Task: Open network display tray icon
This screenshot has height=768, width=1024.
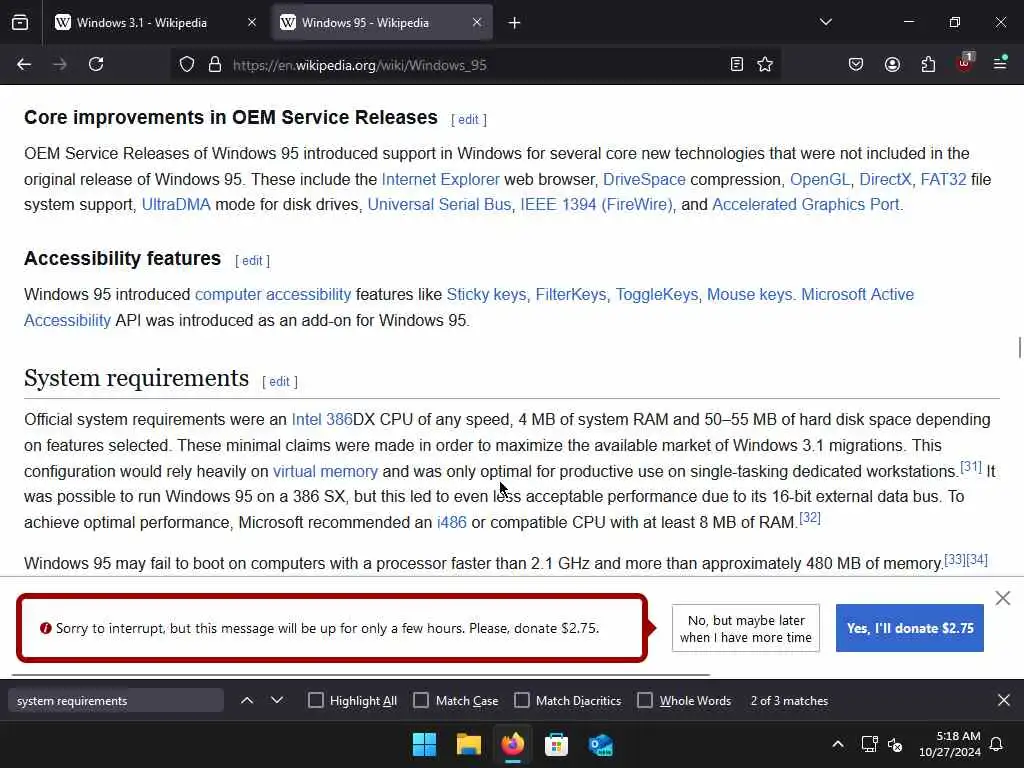Action: click(x=869, y=744)
